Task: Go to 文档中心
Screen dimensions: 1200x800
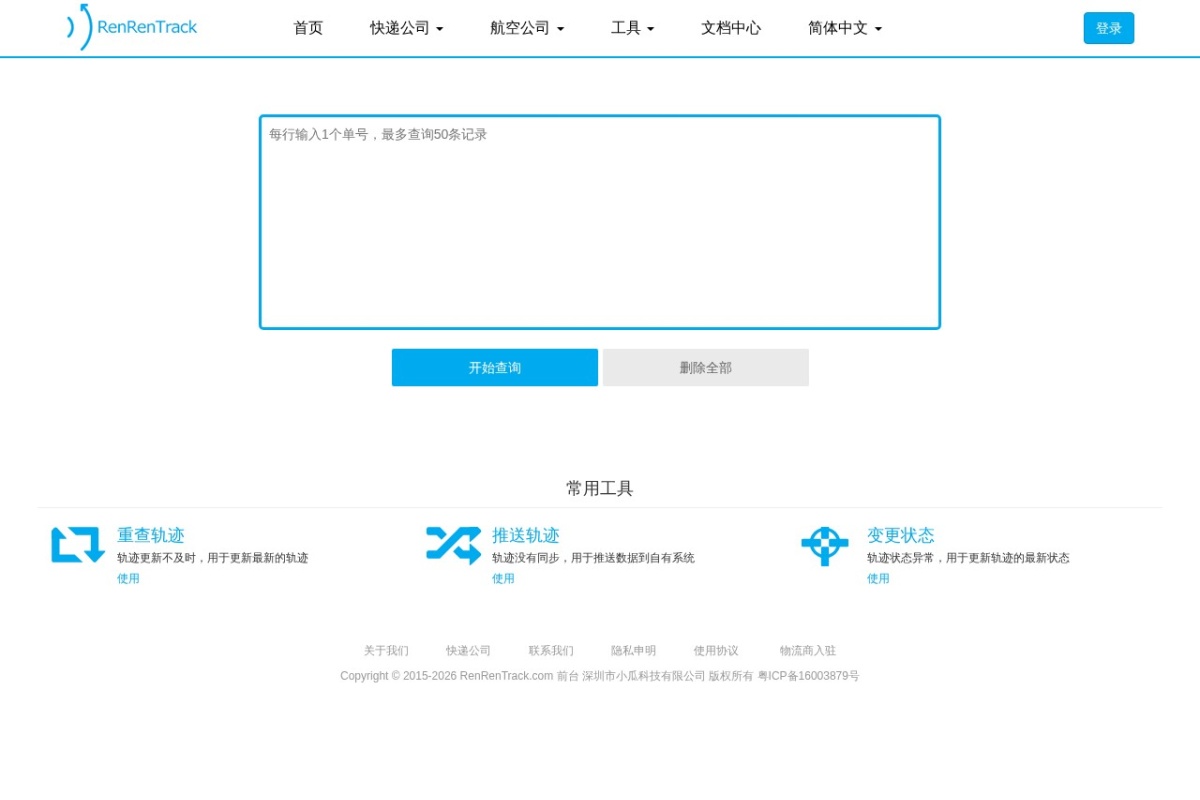Action: [731, 28]
